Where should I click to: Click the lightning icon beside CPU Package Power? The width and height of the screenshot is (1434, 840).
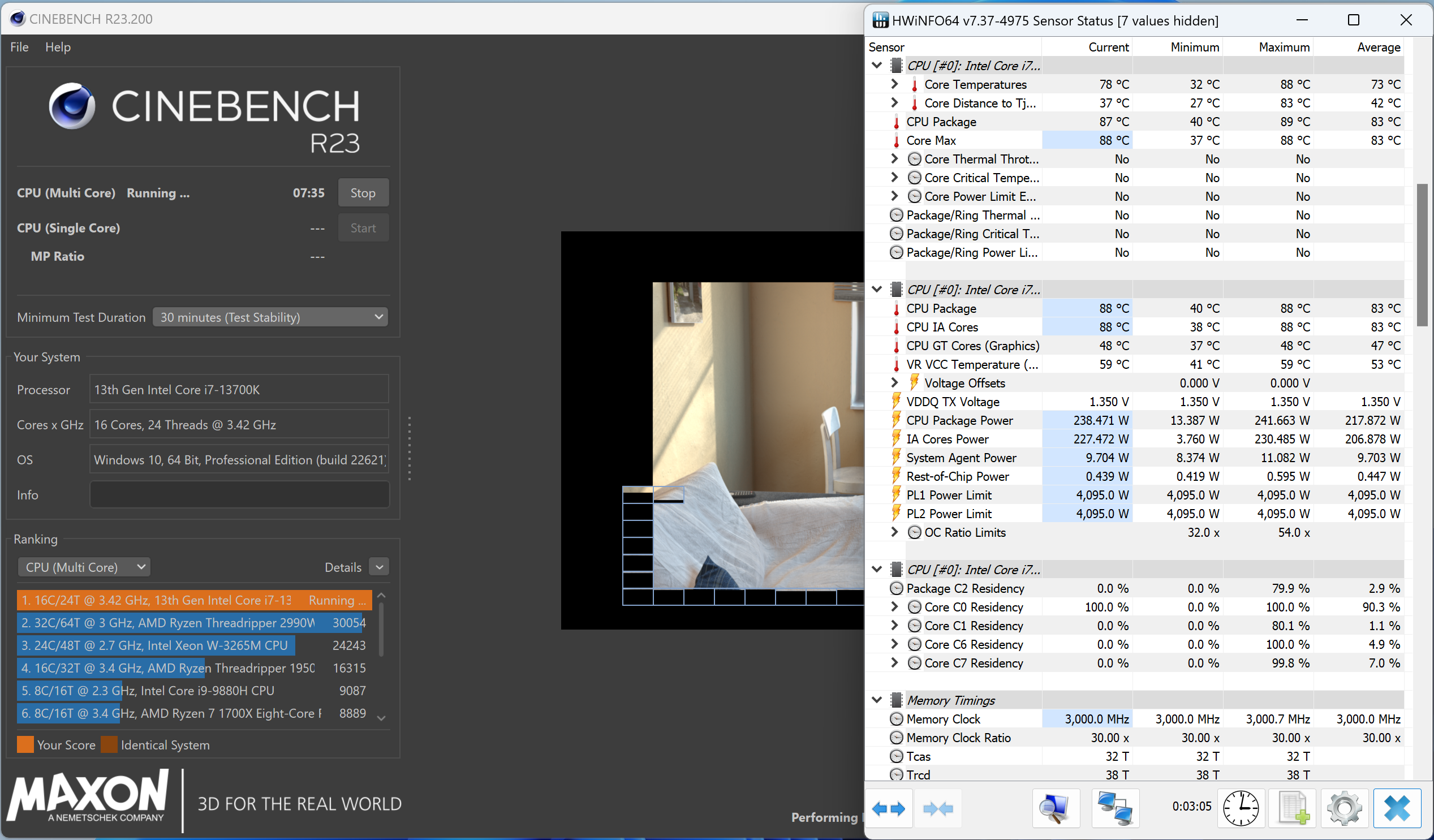coord(896,420)
